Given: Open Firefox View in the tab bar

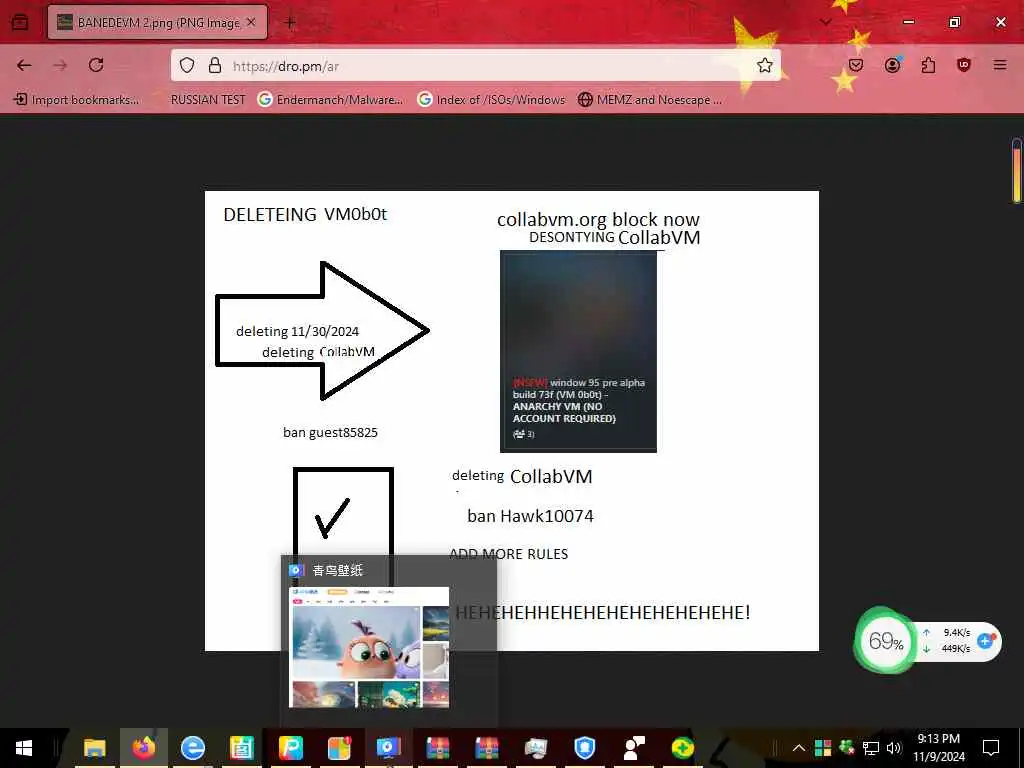Looking at the screenshot, I should pos(20,22).
